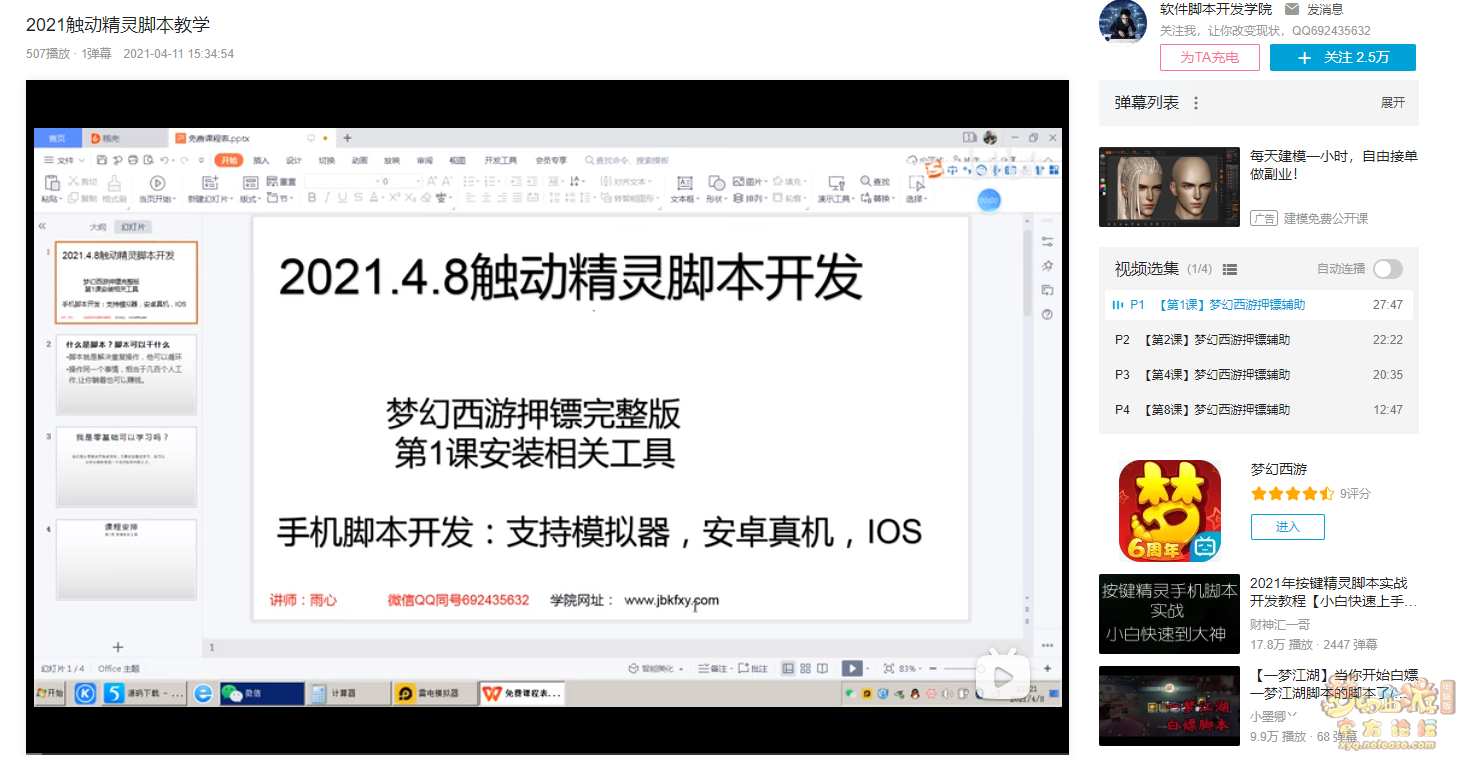The image size is (1467, 757).
Task: Open the uploader avatar of 软件脚本开发学院
Action: point(1122,22)
